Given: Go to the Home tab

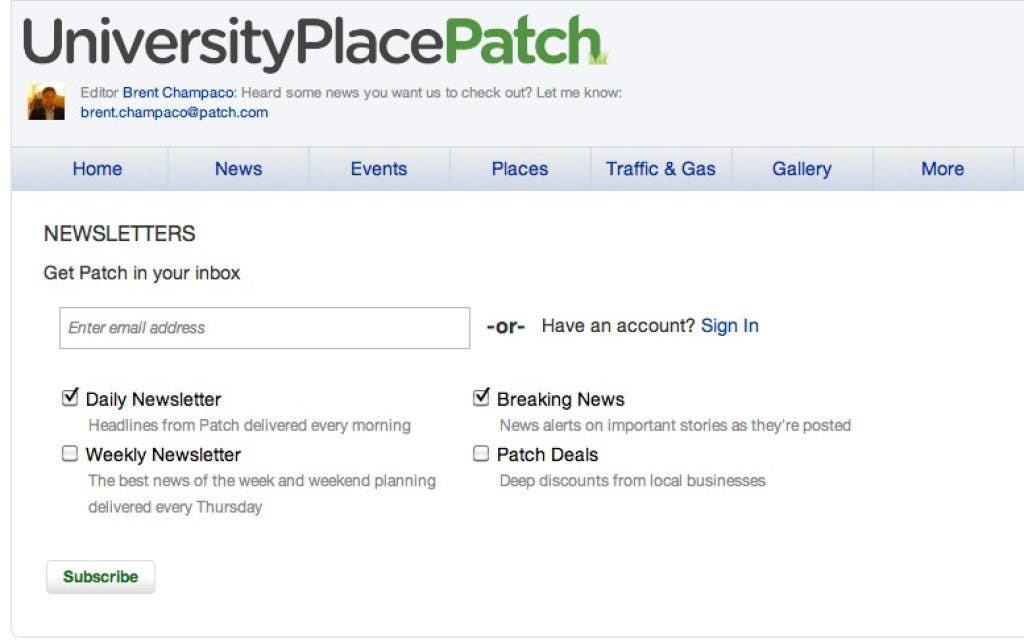Looking at the screenshot, I should click(97, 169).
